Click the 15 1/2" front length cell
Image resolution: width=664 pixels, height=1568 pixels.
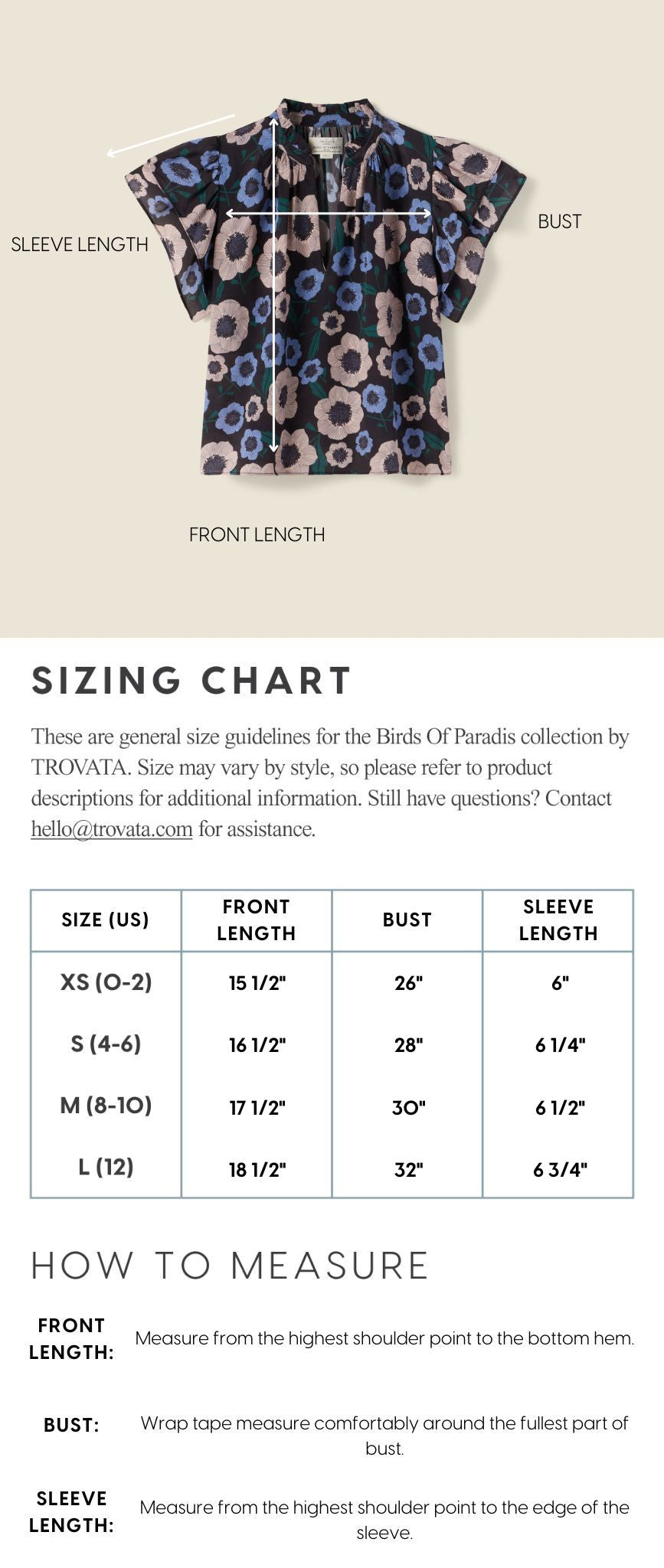tap(257, 983)
